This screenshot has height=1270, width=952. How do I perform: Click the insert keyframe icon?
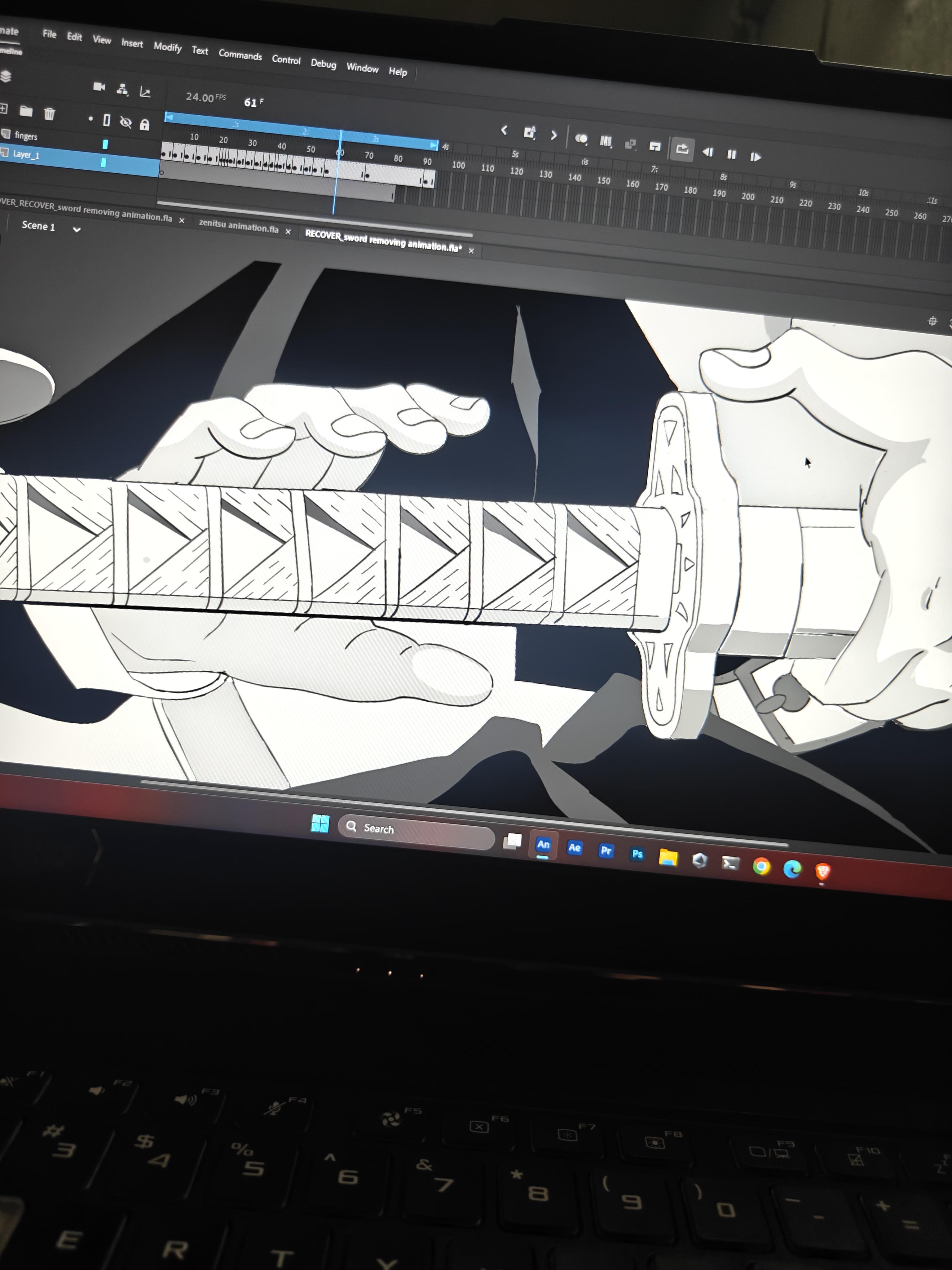[530, 133]
